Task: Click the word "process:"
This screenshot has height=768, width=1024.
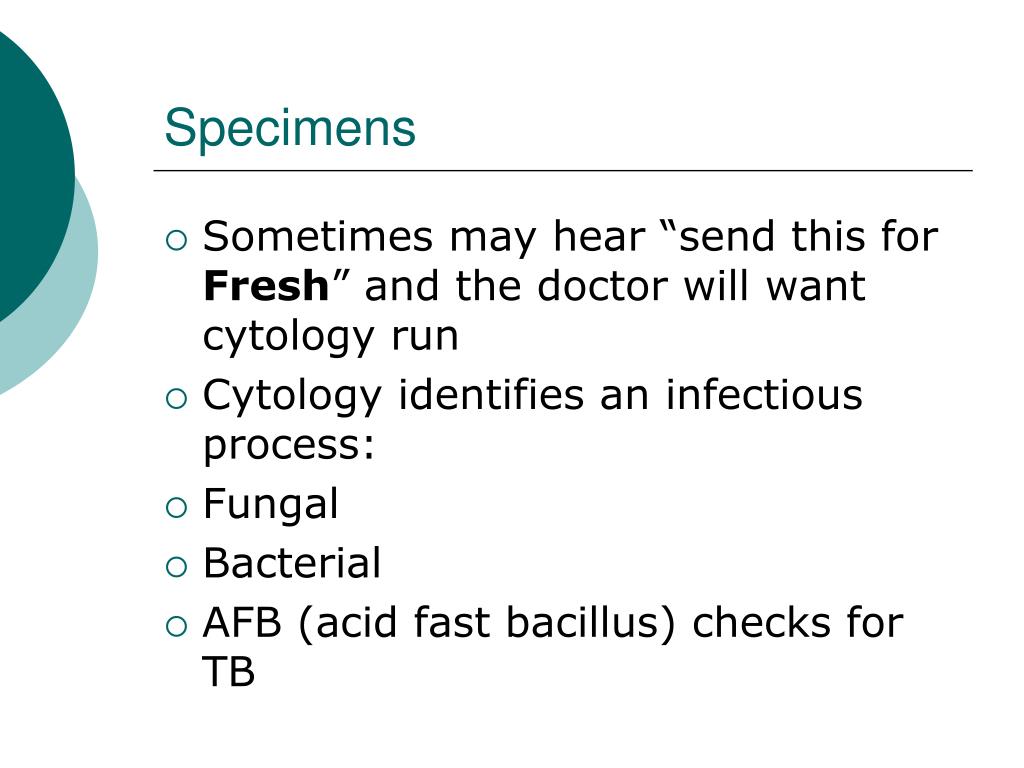Action: pos(289,447)
